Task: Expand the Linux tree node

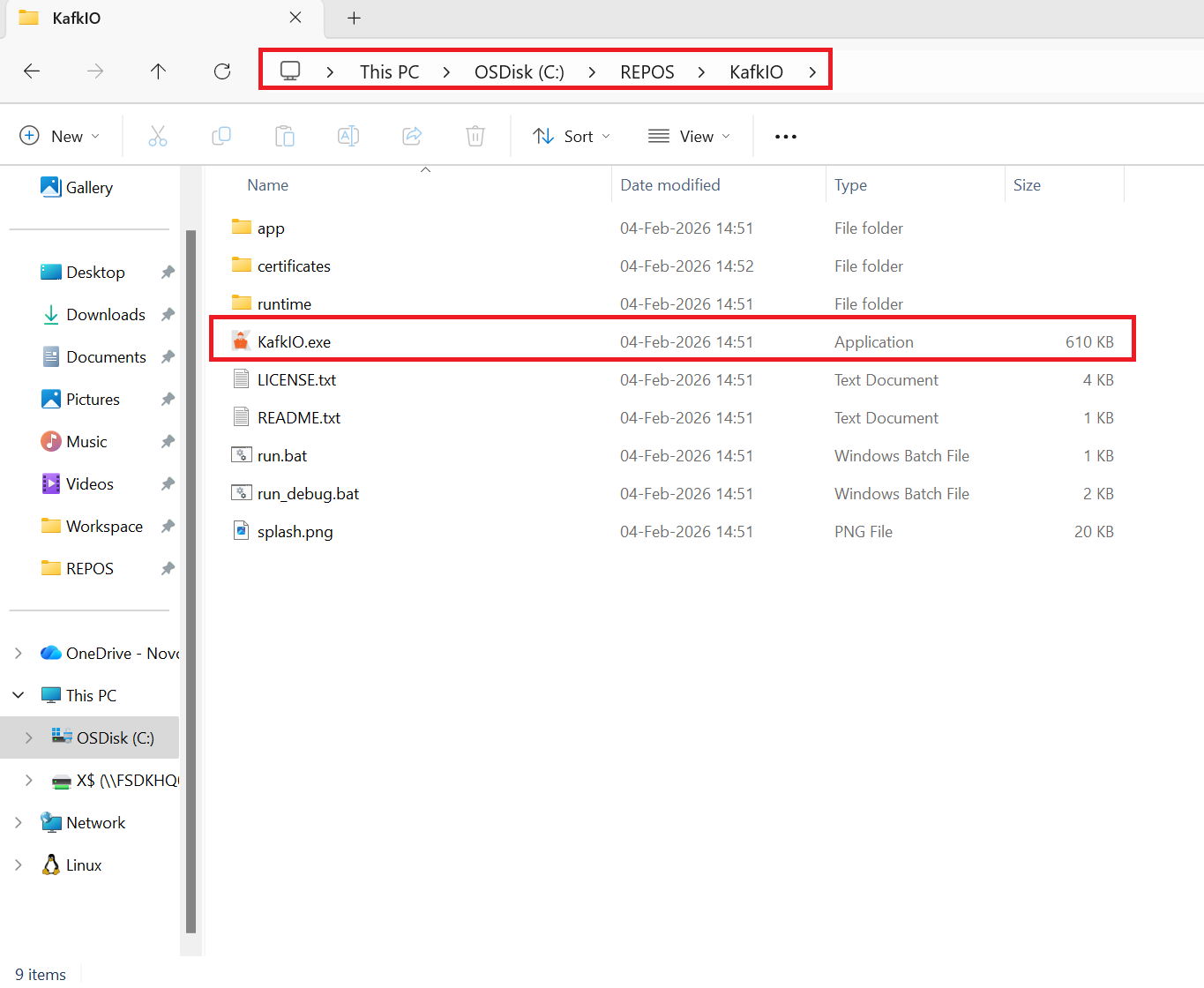Action: (x=19, y=864)
